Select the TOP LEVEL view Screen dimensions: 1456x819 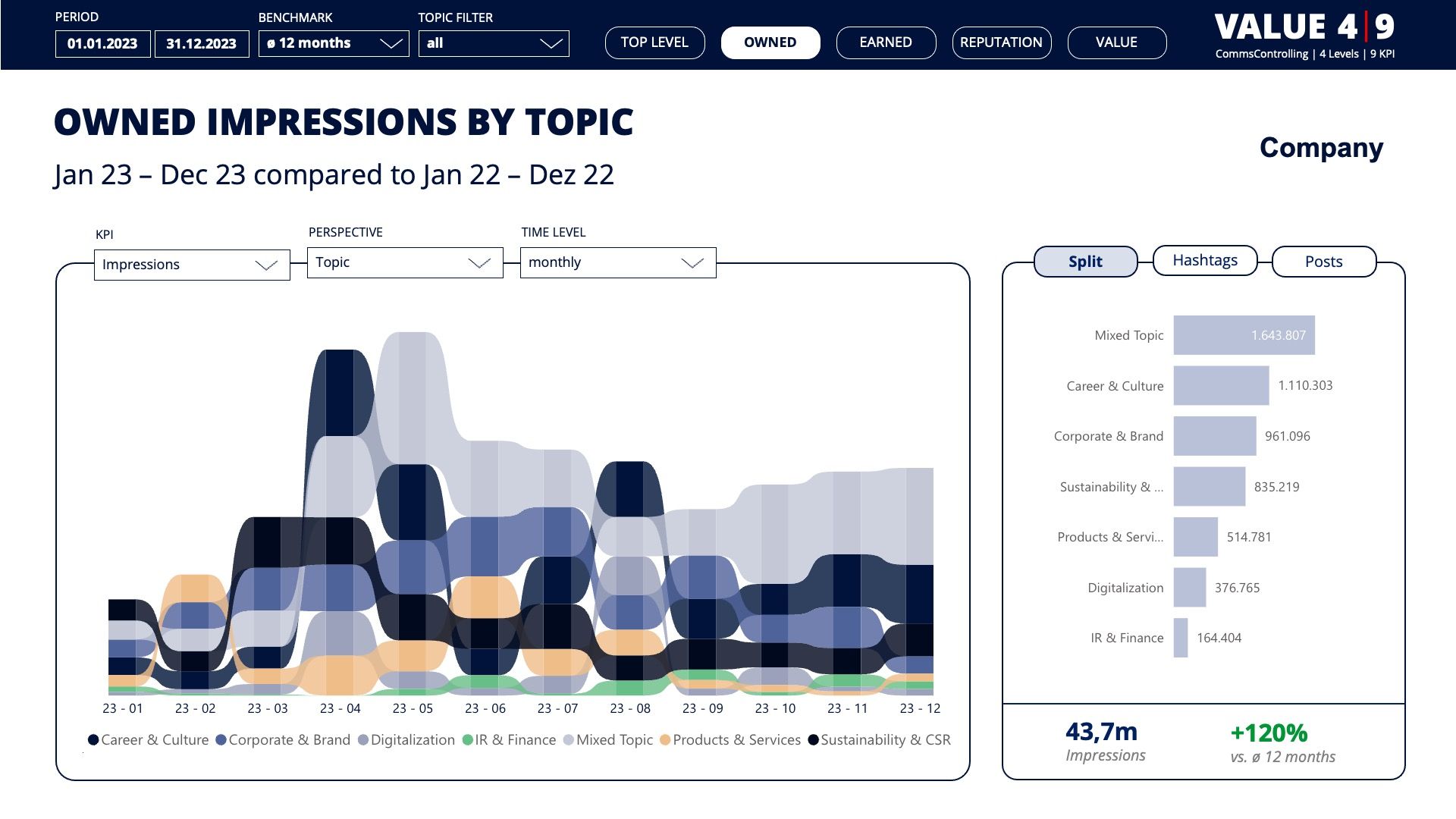coord(654,42)
